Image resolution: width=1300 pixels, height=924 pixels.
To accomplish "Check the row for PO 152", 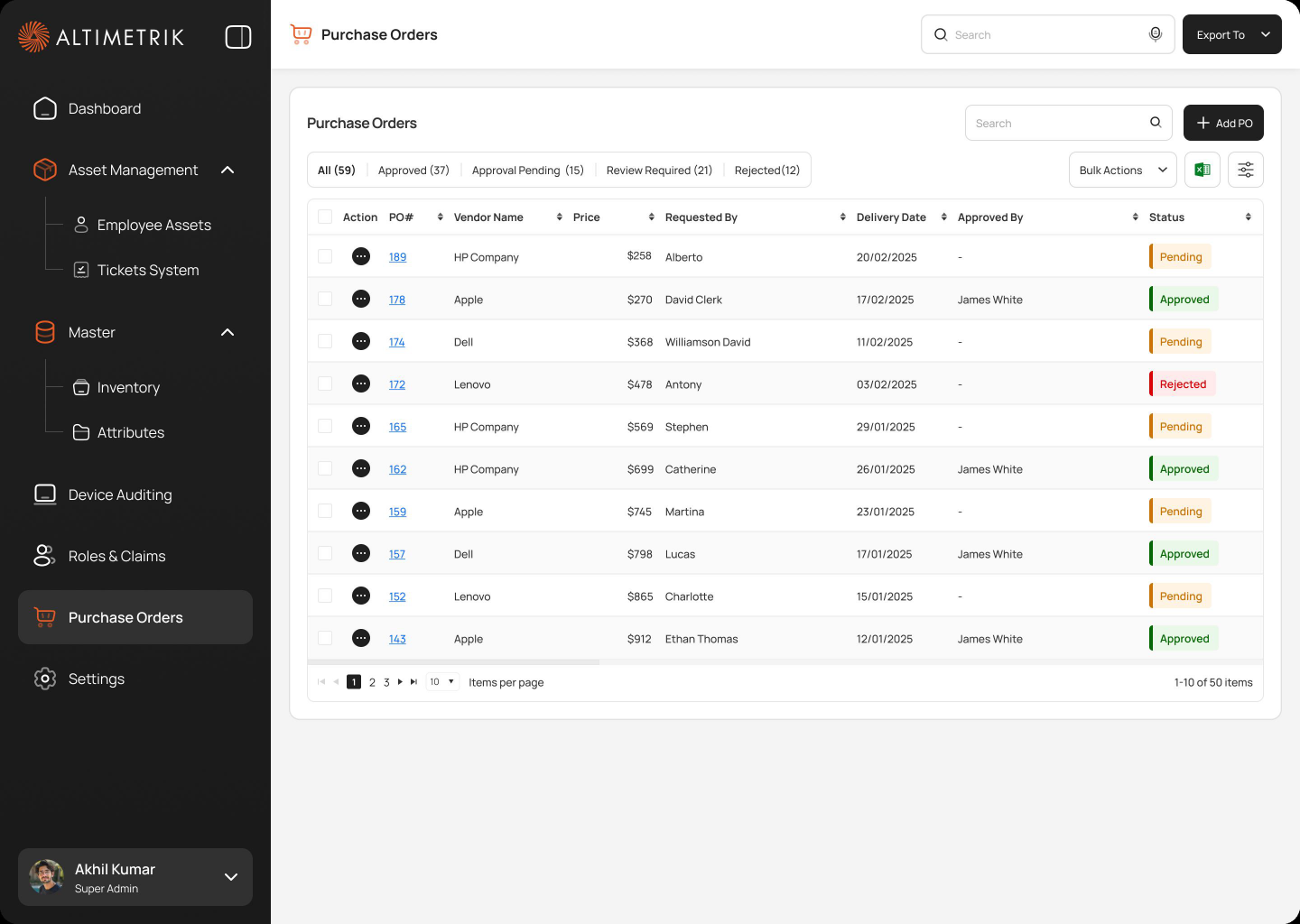I will 325,596.
